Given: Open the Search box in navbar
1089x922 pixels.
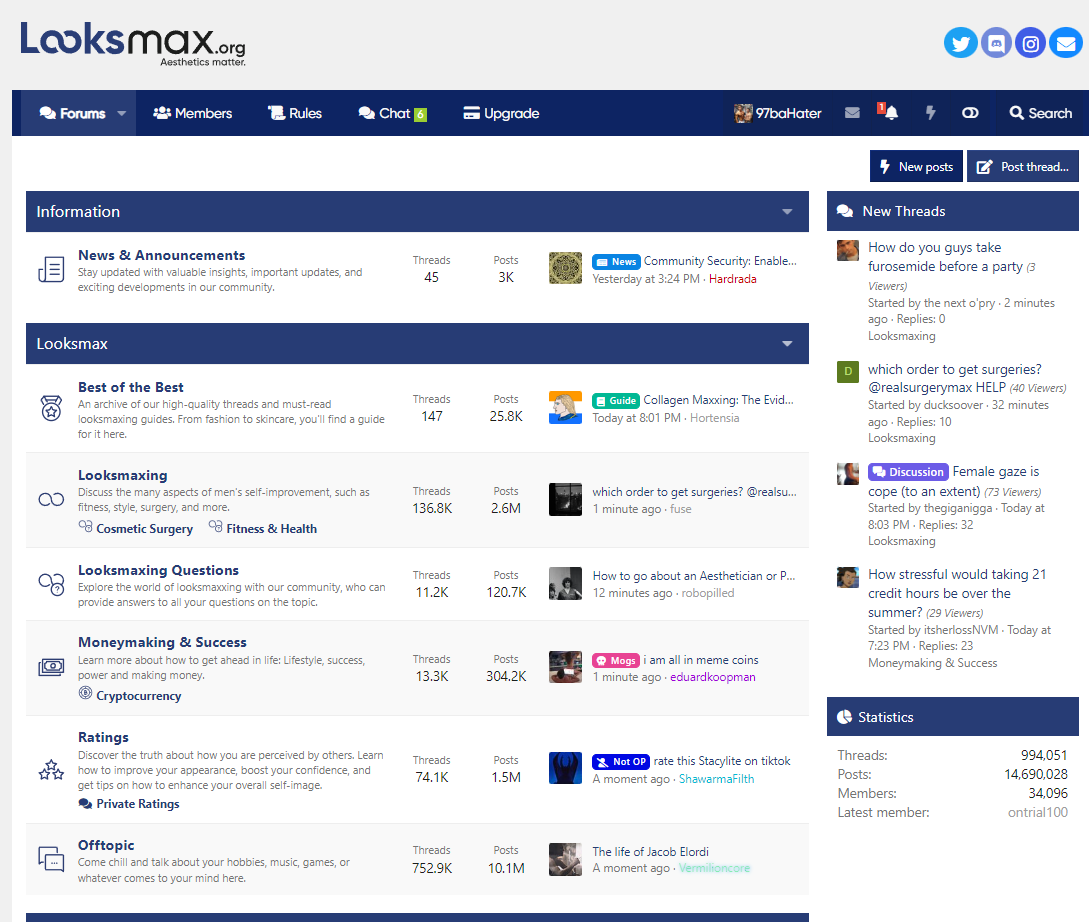Looking at the screenshot, I should coord(1040,113).
